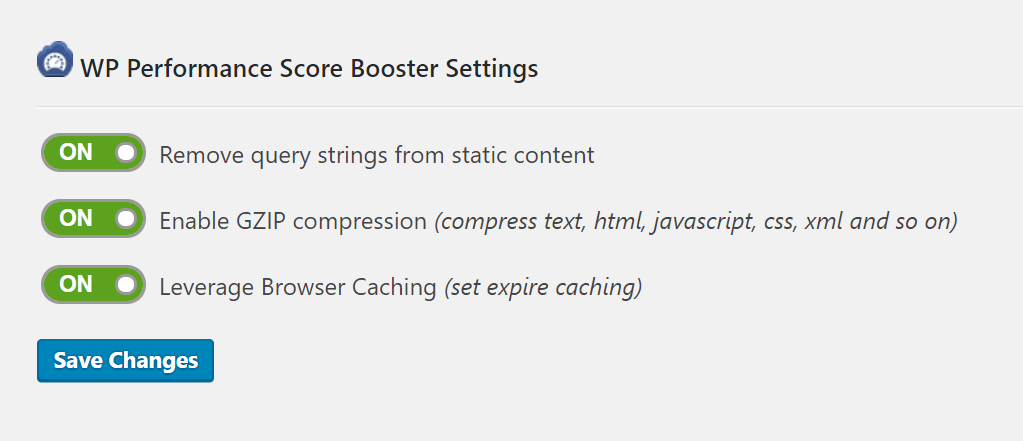
Task: Click the Save Changes button
Action: click(x=125, y=361)
